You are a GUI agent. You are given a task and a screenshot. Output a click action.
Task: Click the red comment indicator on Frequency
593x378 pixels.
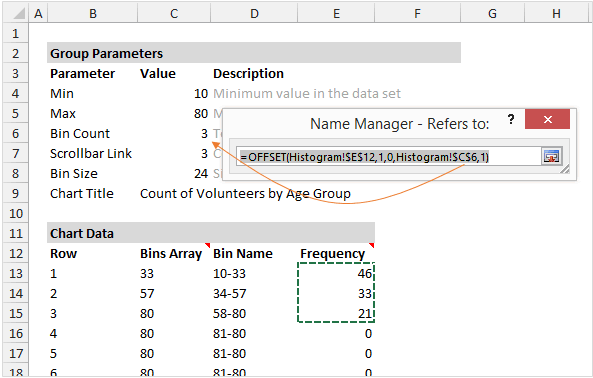click(372, 245)
